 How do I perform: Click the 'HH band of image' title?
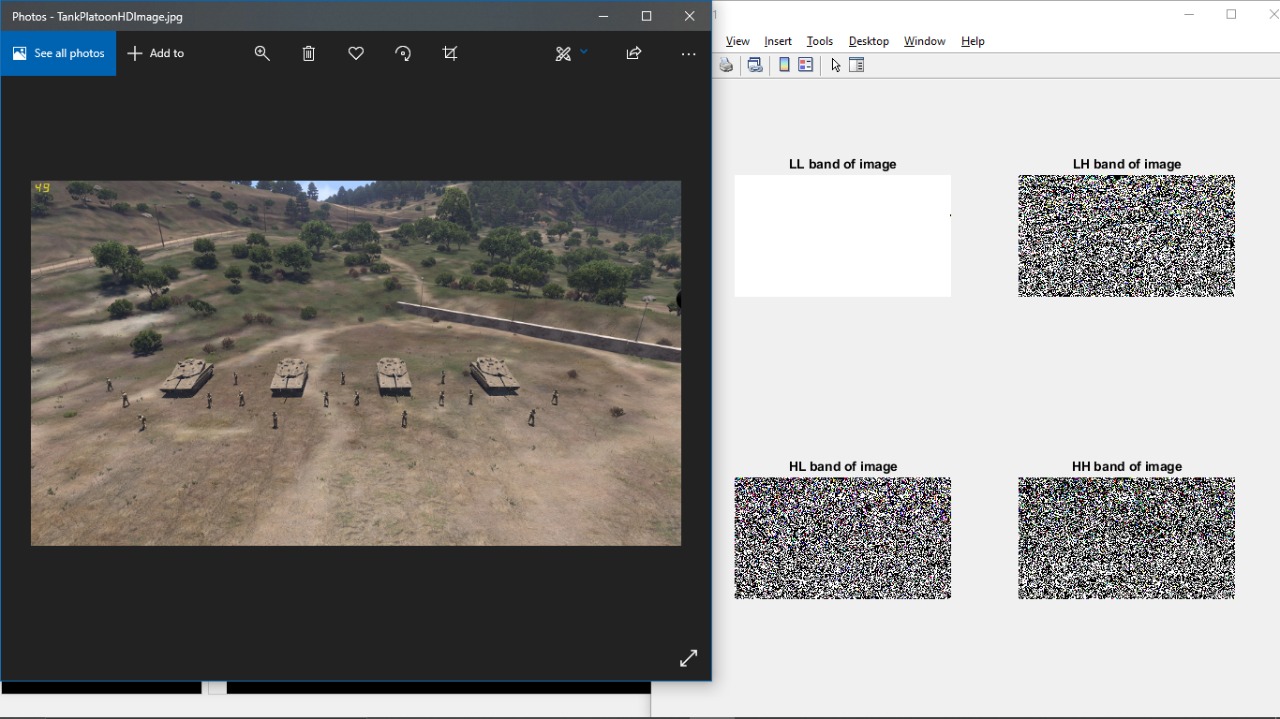click(x=1127, y=466)
